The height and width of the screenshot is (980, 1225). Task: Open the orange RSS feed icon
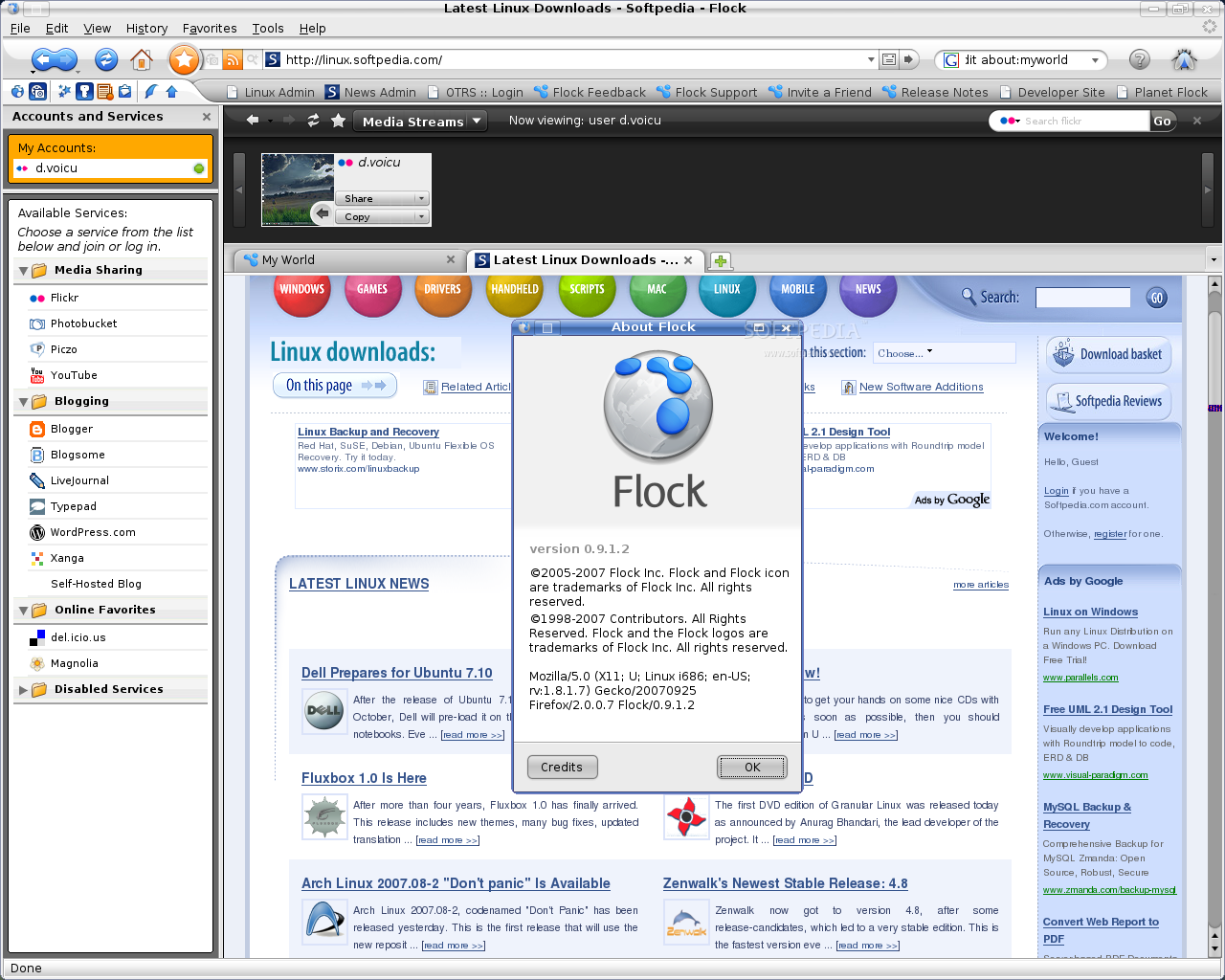233,60
